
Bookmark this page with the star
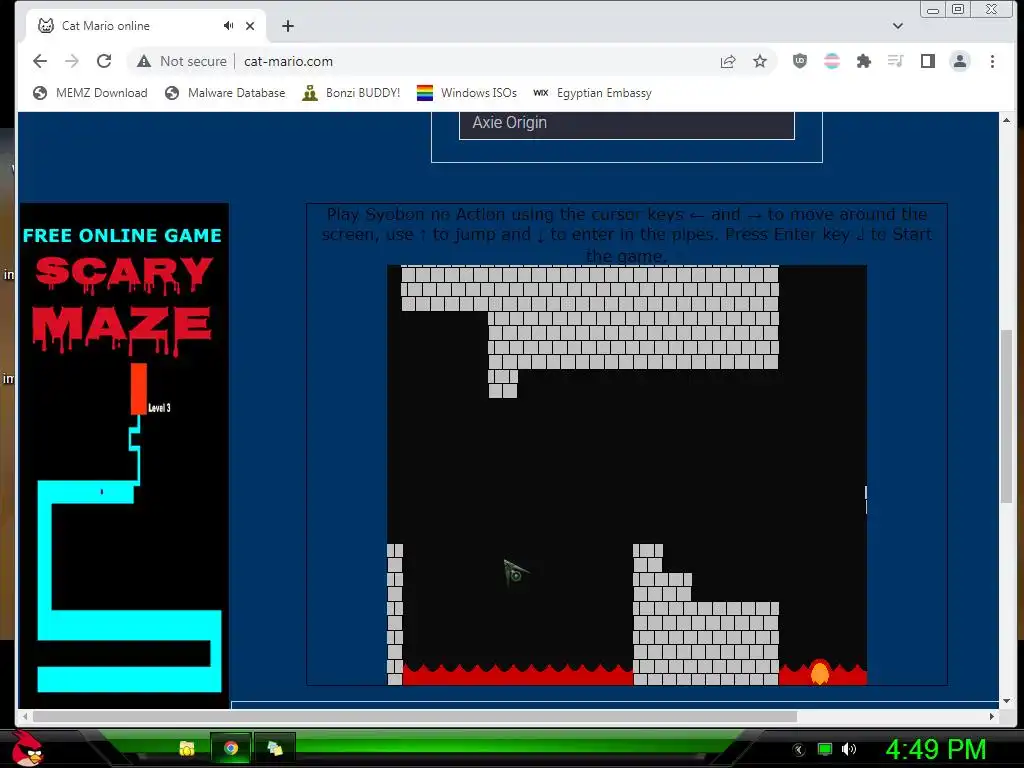click(760, 61)
